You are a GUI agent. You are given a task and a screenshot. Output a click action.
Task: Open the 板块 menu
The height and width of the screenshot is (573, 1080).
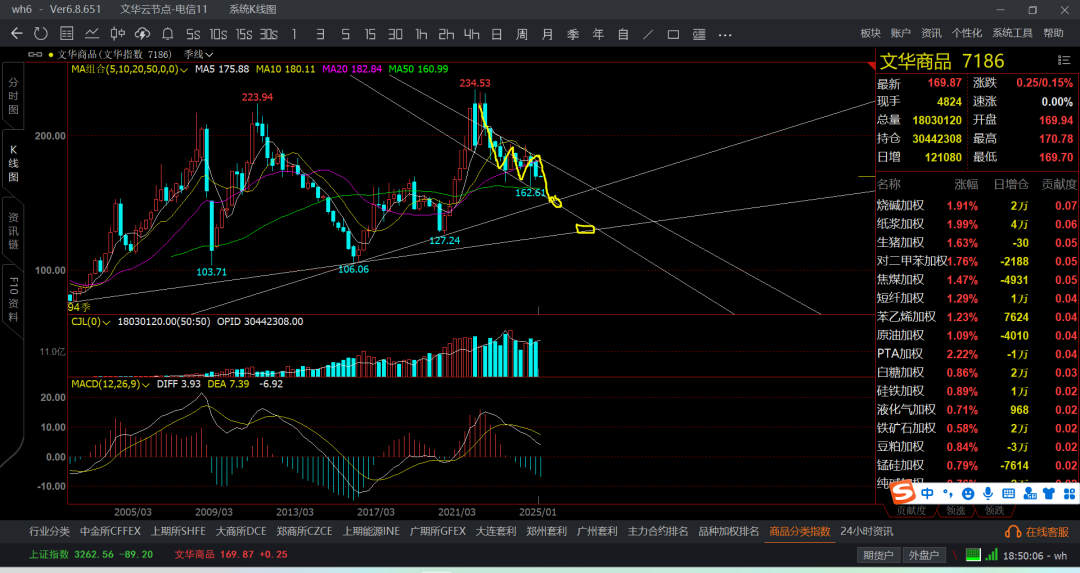click(x=871, y=33)
